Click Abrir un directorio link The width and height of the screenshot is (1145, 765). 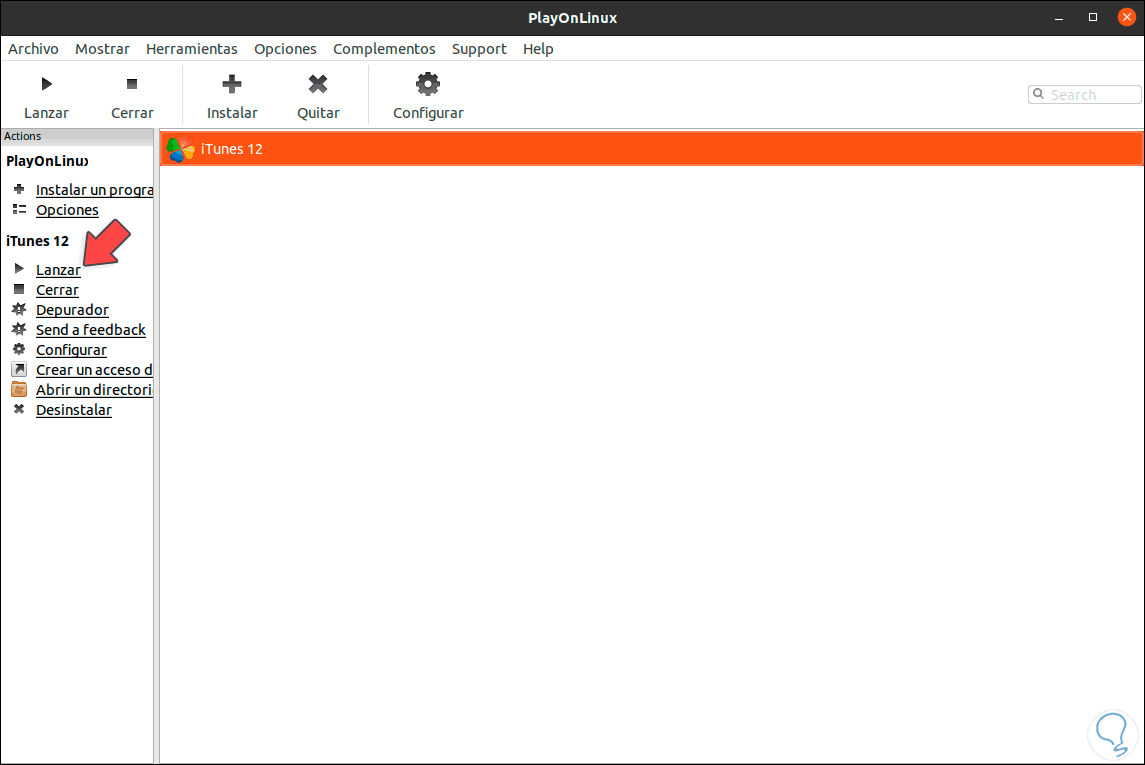click(x=94, y=390)
